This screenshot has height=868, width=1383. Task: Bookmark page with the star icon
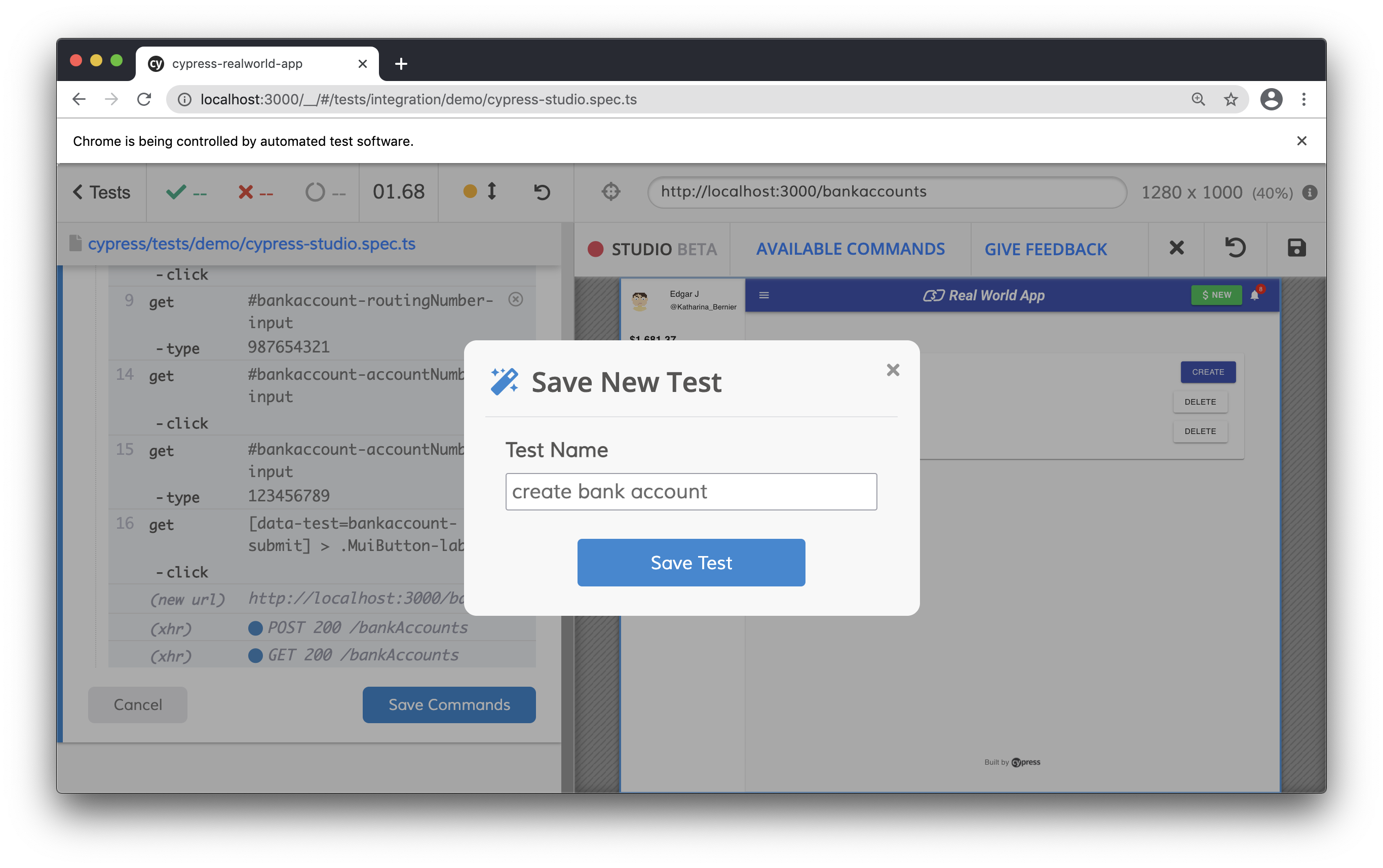pos(1231,99)
